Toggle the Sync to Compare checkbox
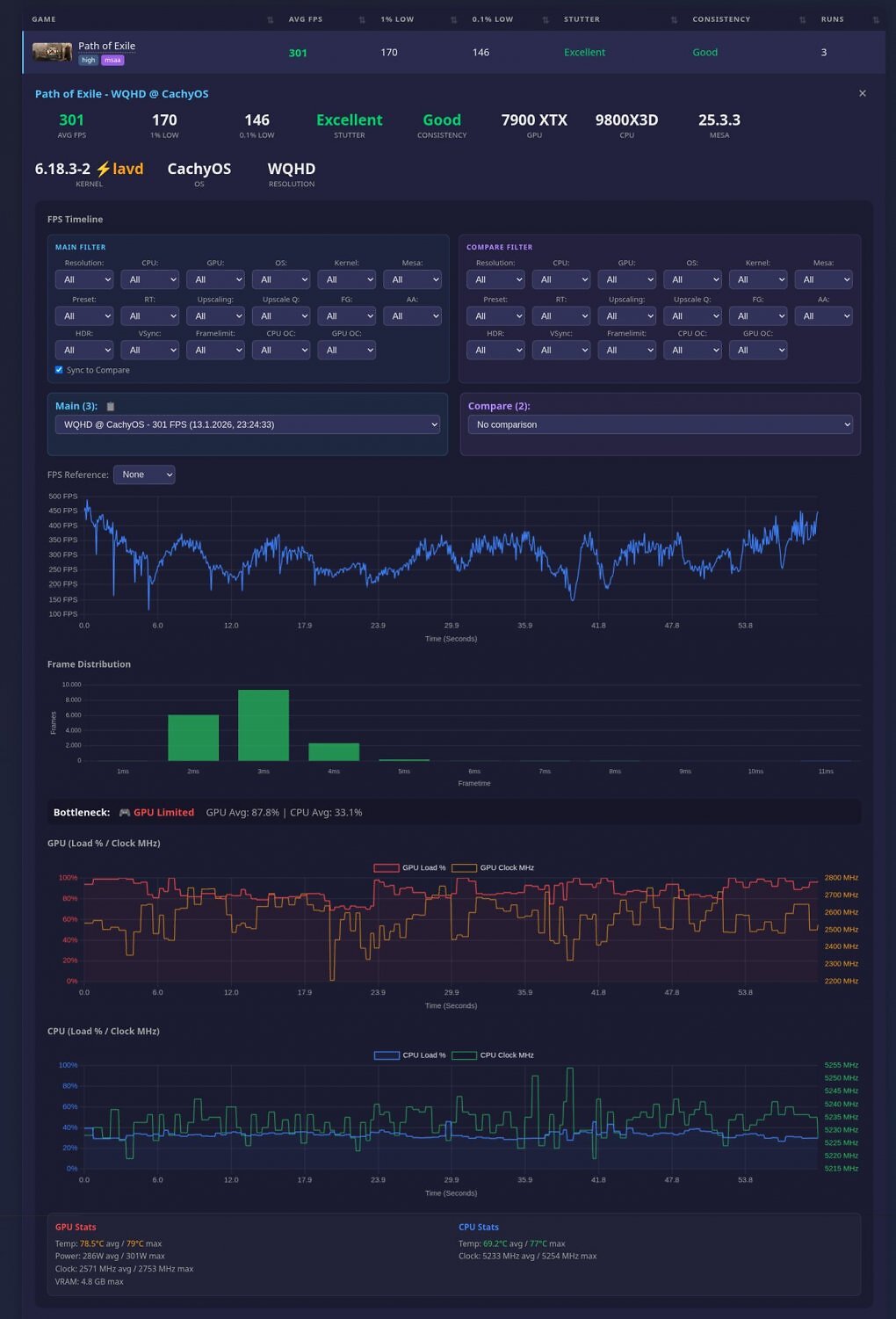Viewport: 896px width, 1319px height. coord(59,370)
